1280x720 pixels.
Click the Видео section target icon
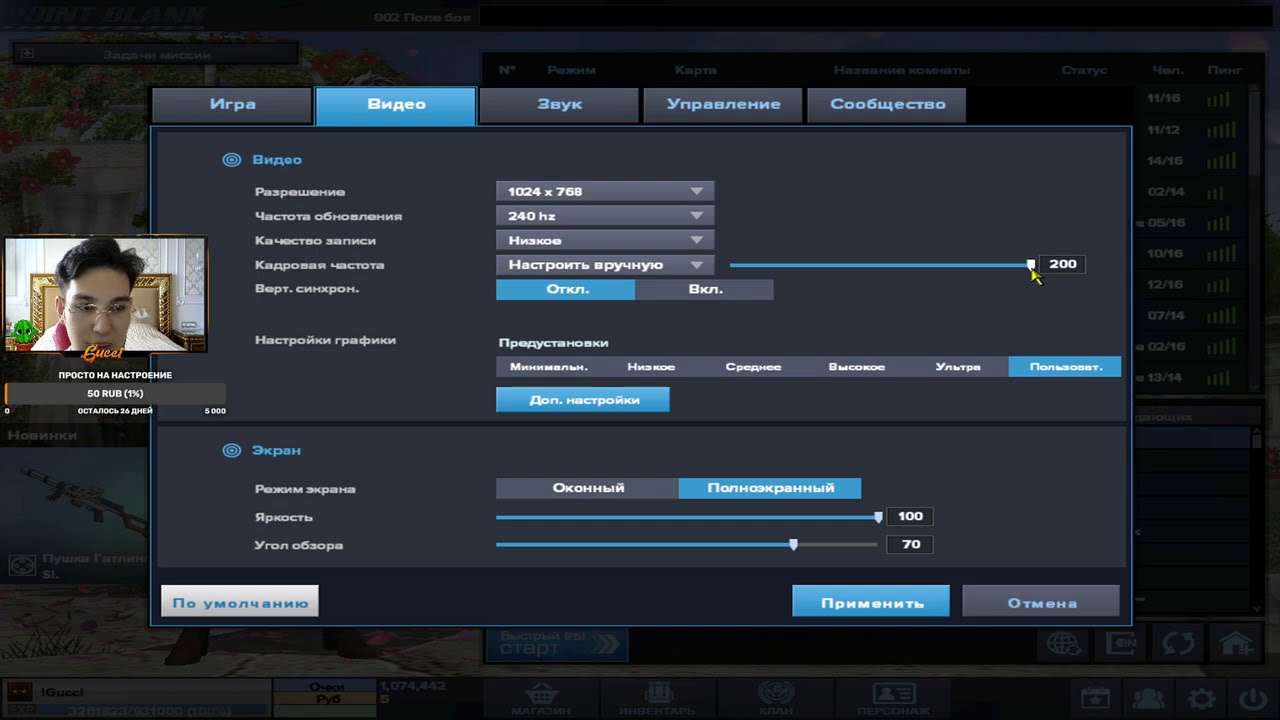(x=232, y=160)
